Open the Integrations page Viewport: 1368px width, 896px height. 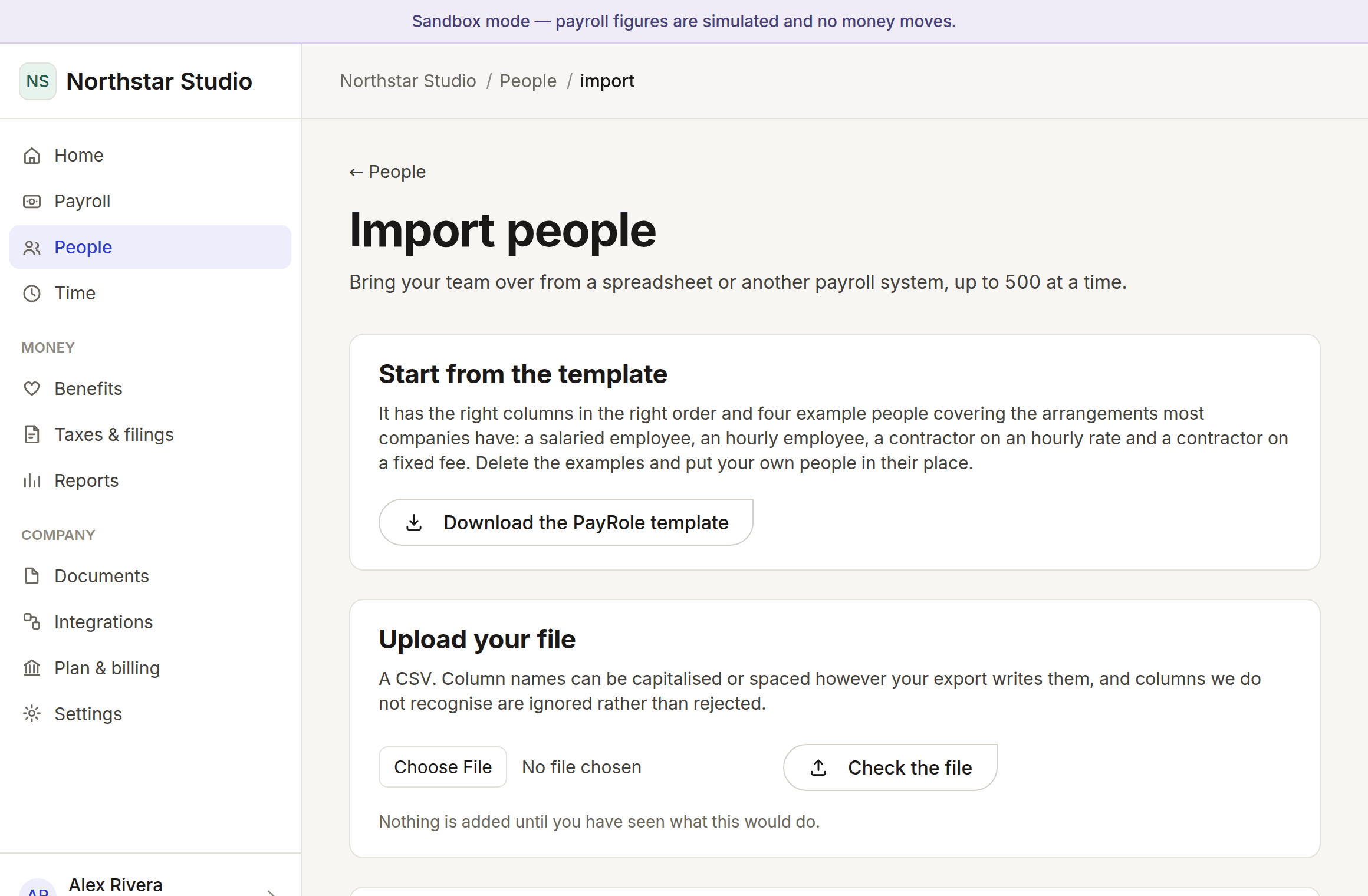(x=150, y=622)
